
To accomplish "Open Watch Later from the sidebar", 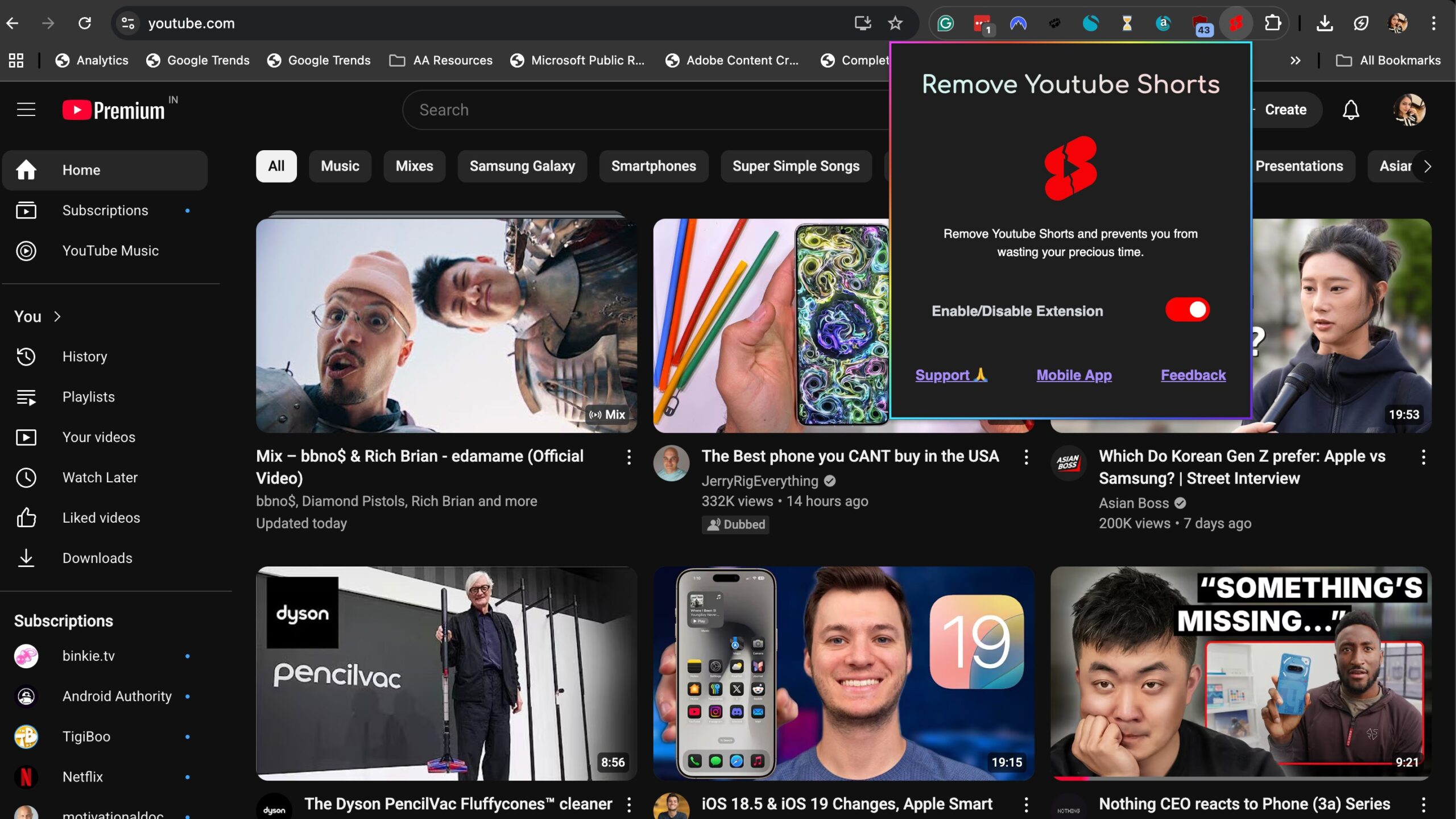I will (x=100, y=477).
